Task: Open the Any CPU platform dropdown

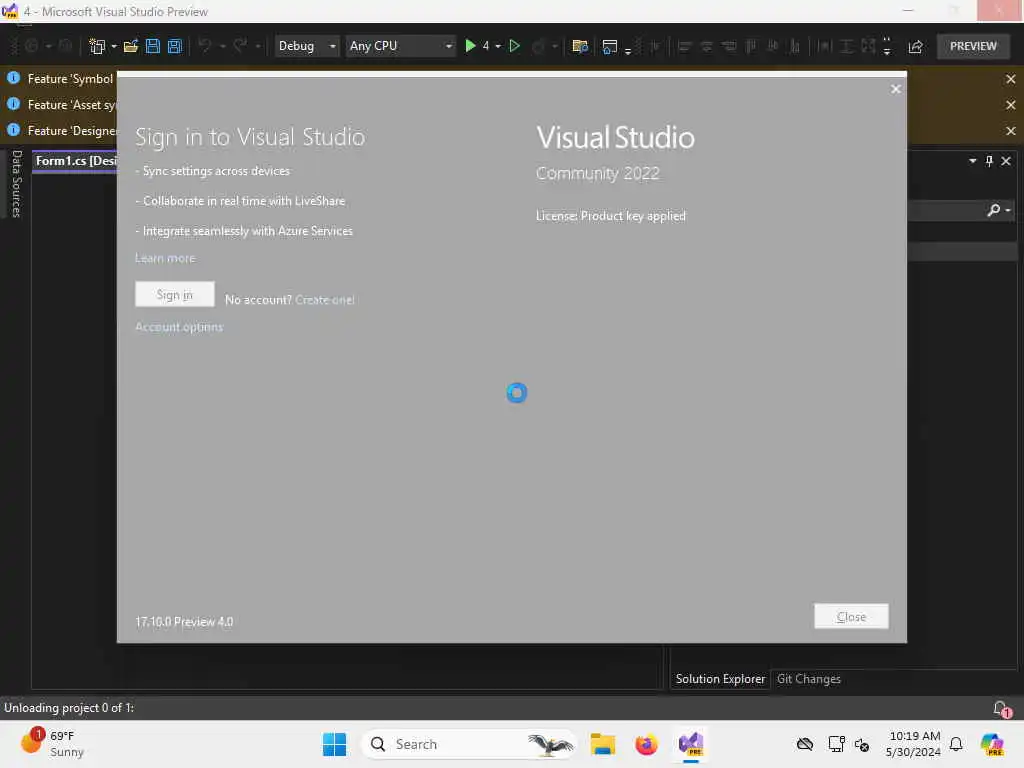Action: click(400, 46)
